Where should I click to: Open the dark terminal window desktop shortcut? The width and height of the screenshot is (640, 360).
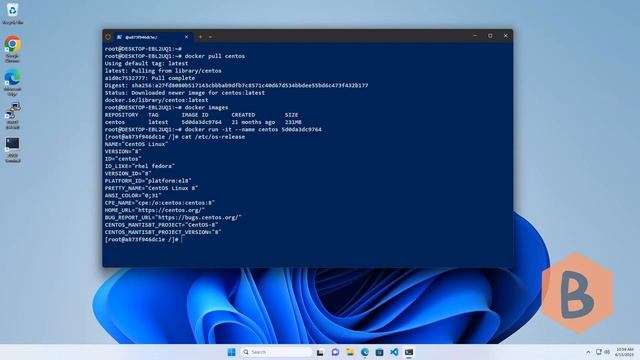pos(12,149)
